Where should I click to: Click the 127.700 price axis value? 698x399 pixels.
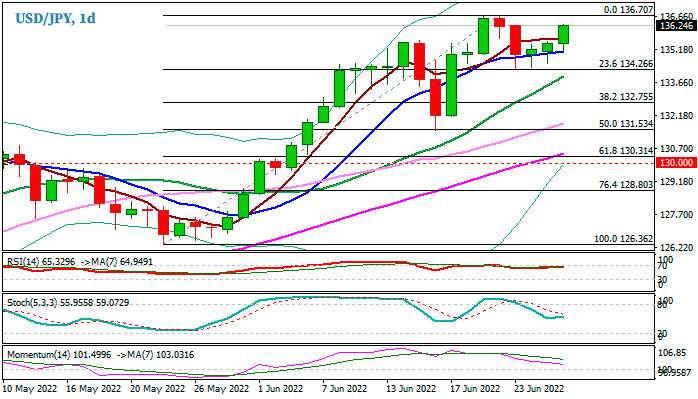(x=677, y=215)
